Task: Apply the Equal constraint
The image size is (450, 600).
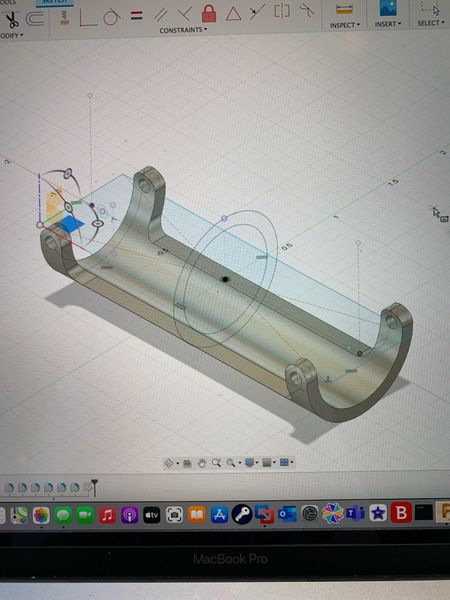Action: [137, 16]
